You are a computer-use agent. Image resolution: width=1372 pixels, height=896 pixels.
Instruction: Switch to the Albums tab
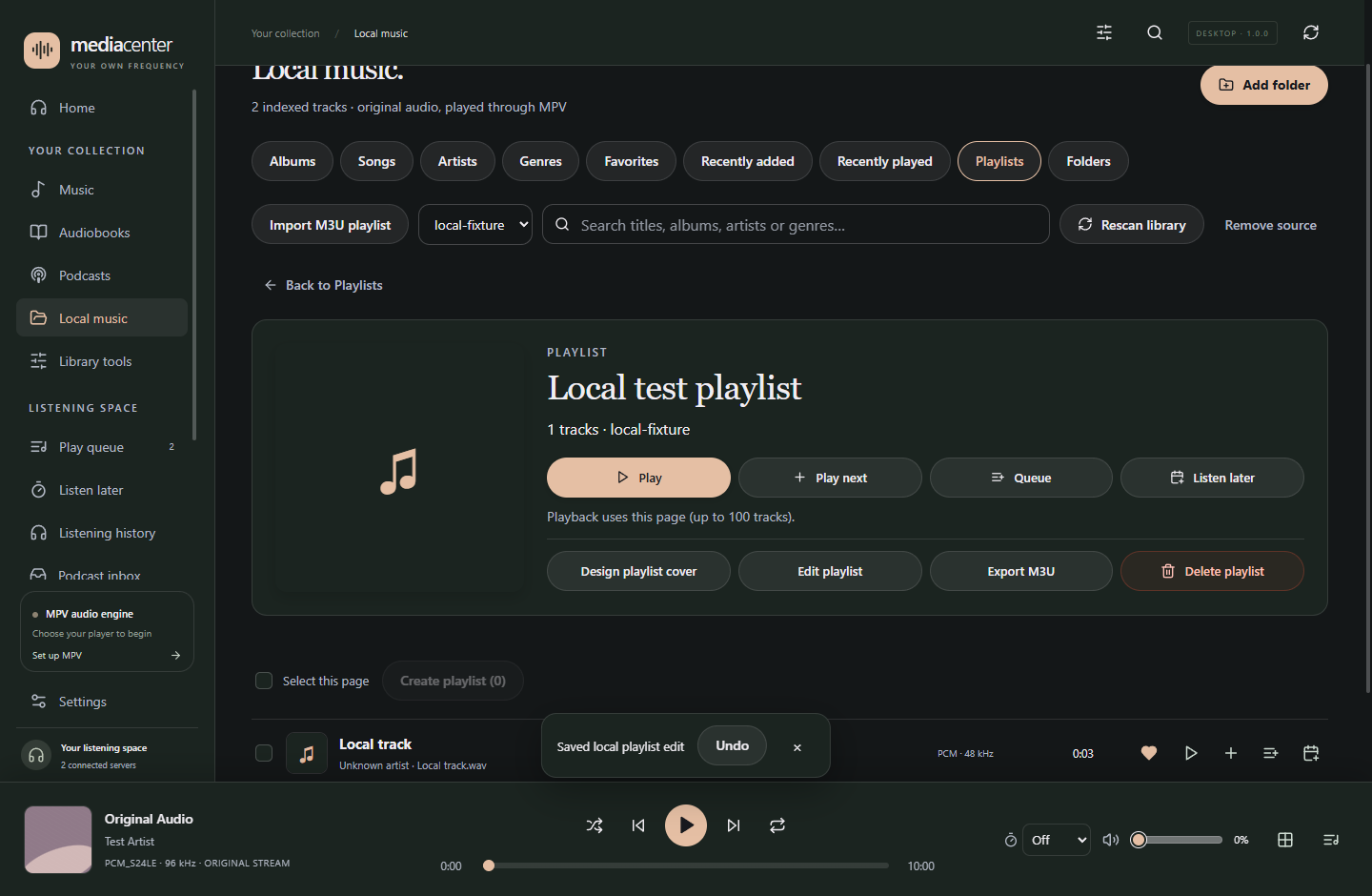(293, 161)
